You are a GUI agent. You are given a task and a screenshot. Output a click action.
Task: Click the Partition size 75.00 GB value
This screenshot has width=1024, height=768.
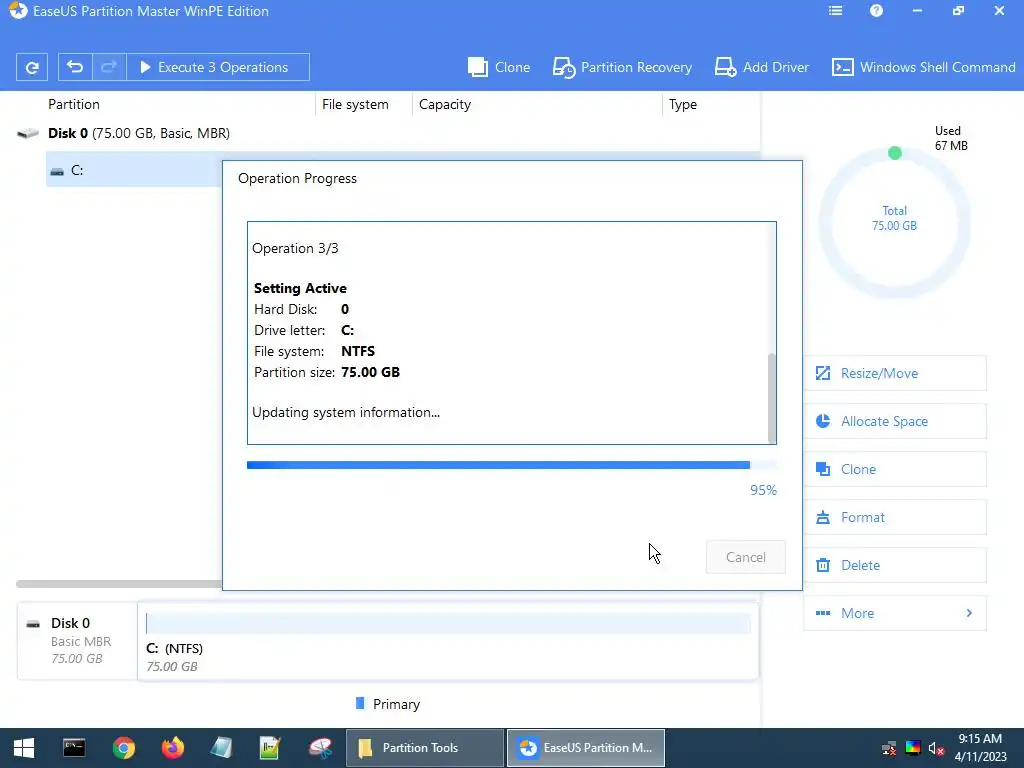click(370, 372)
